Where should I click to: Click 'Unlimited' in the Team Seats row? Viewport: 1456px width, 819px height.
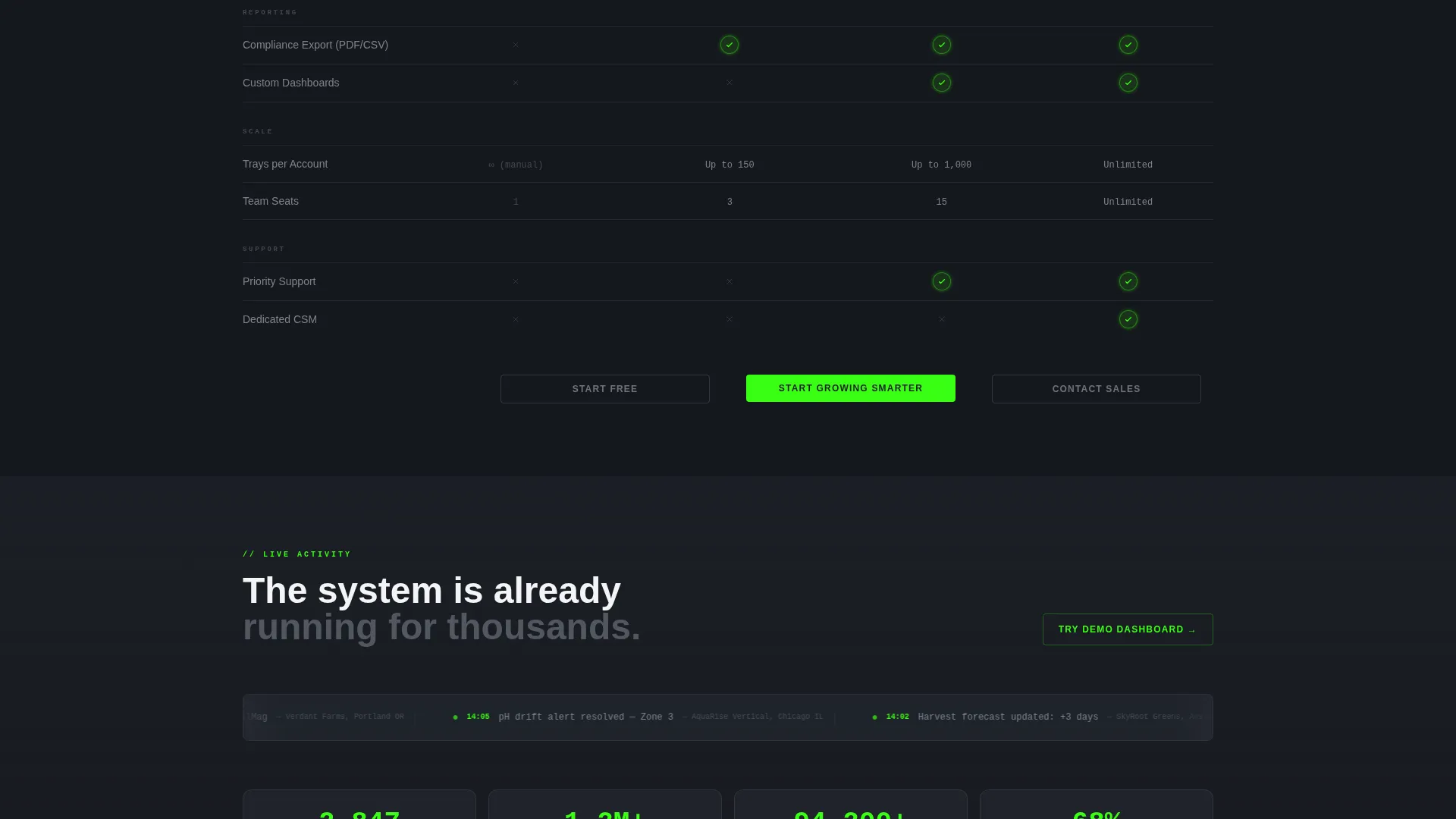click(1128, 202)
